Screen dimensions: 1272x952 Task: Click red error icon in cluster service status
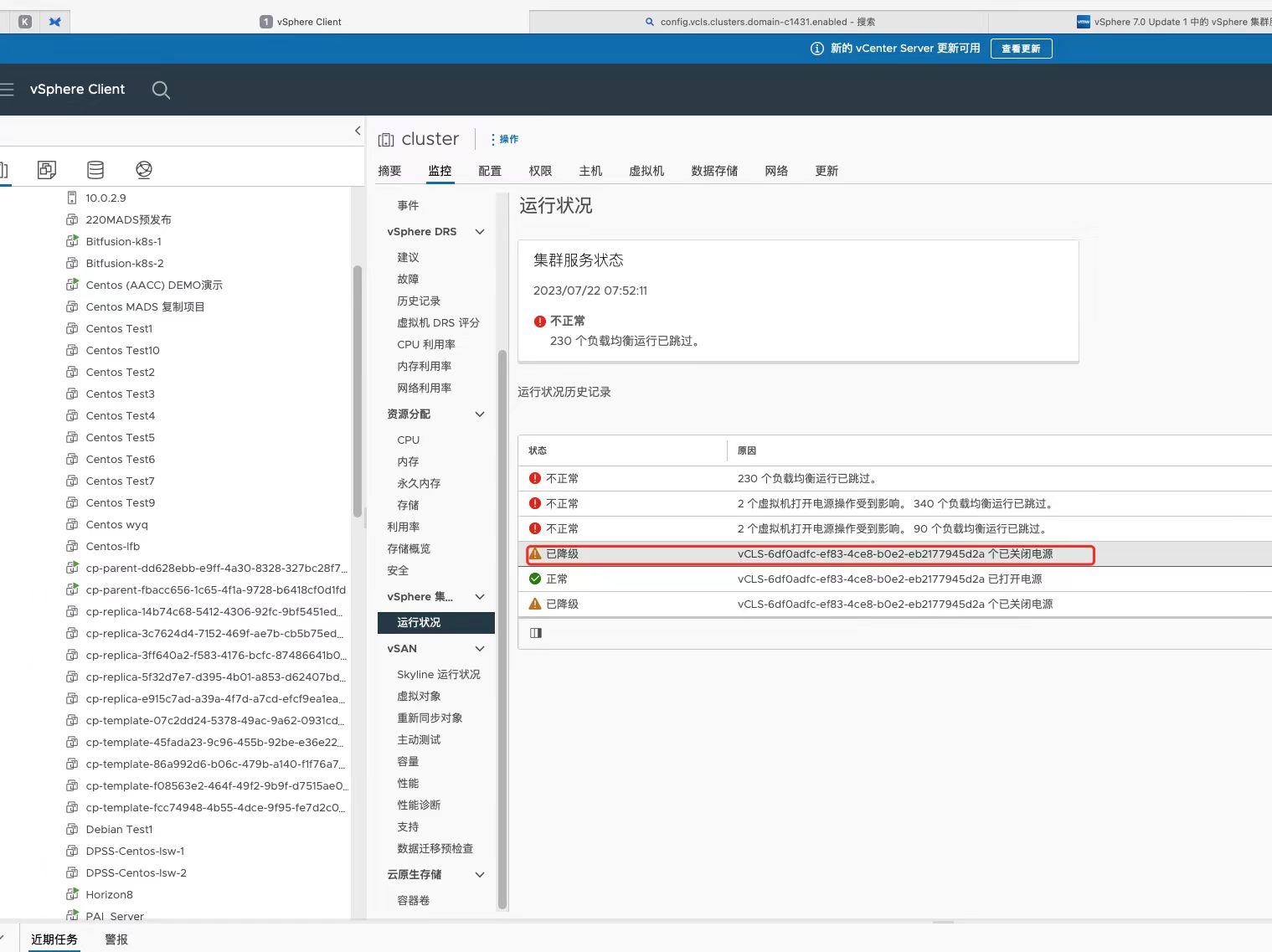coord(540,322)
